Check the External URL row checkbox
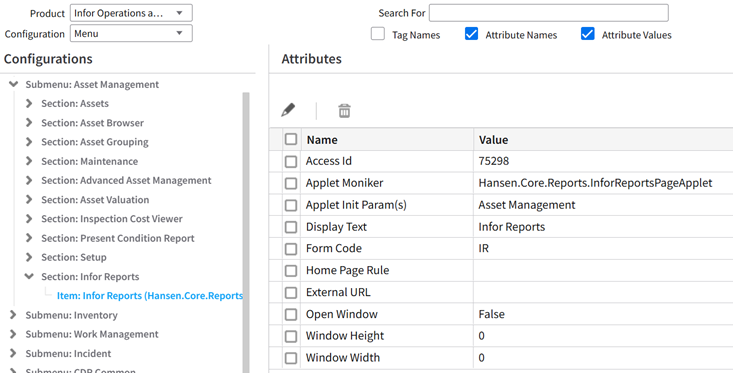 tap(291, 293)
